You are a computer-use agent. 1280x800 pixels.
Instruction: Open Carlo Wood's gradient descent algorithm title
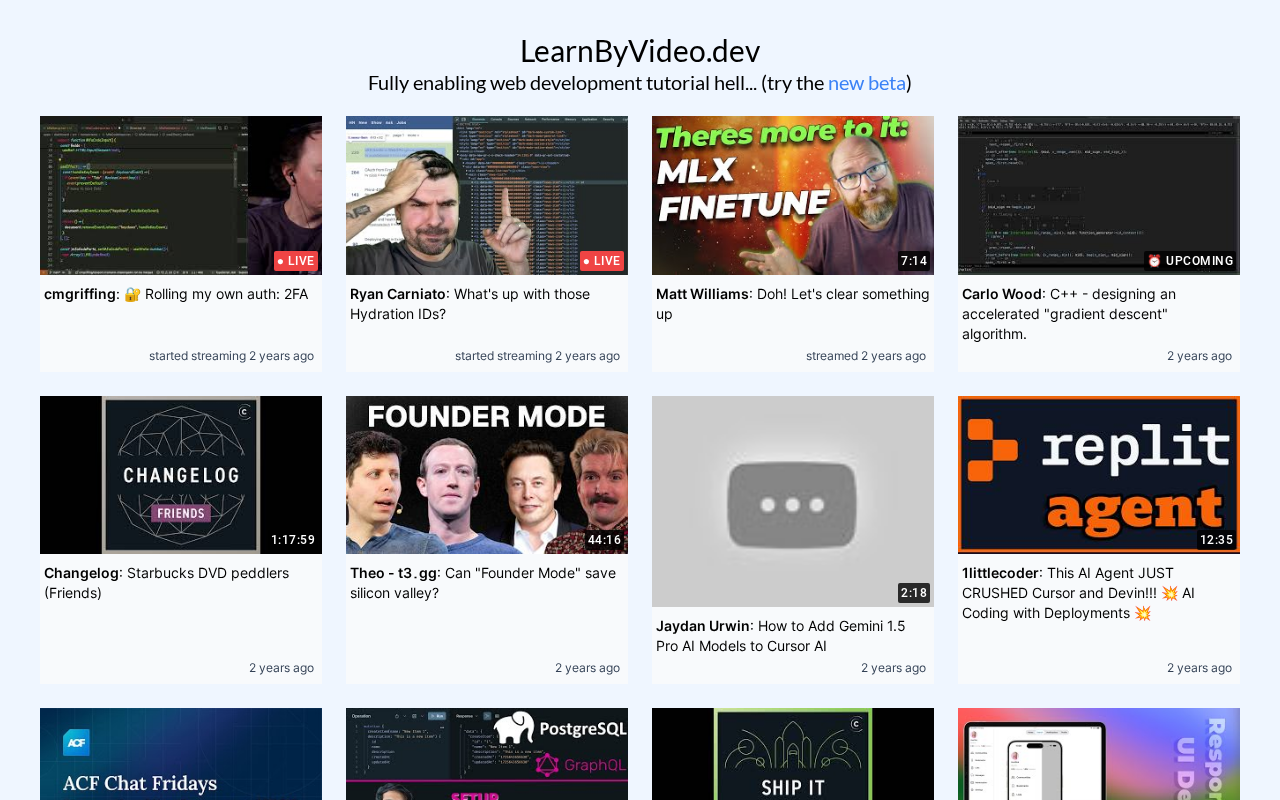tap(1068, 314)
